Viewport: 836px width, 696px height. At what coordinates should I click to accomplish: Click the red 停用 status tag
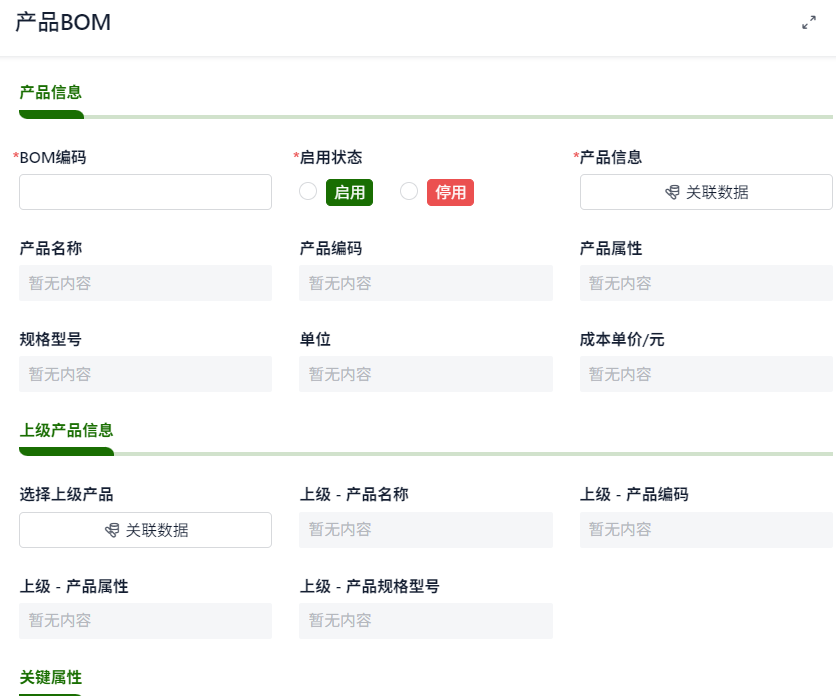pos(451,192)
